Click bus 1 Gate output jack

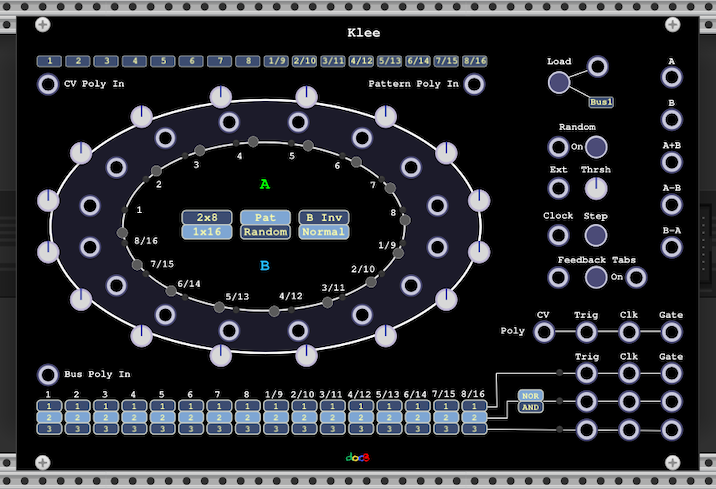671,373
